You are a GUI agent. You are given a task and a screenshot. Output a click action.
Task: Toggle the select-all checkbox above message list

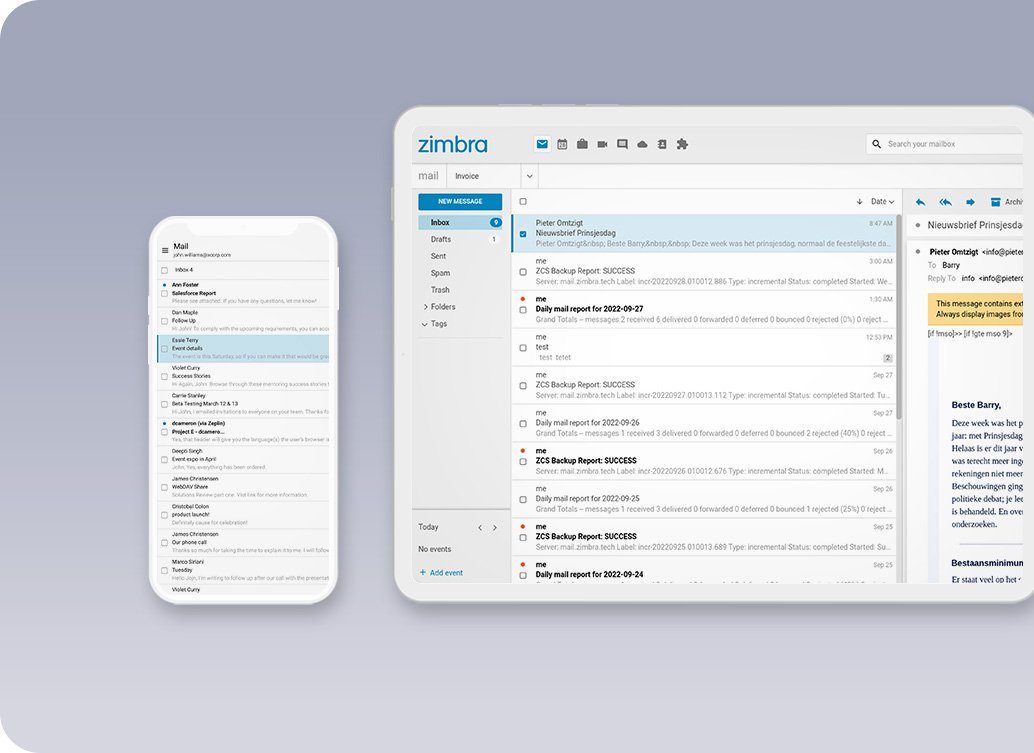click(523, 202)
